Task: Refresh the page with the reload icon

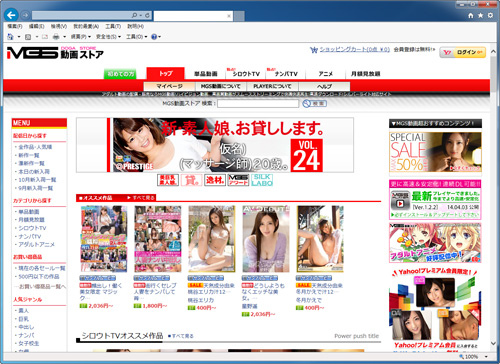Action: (x=147, y=15)
